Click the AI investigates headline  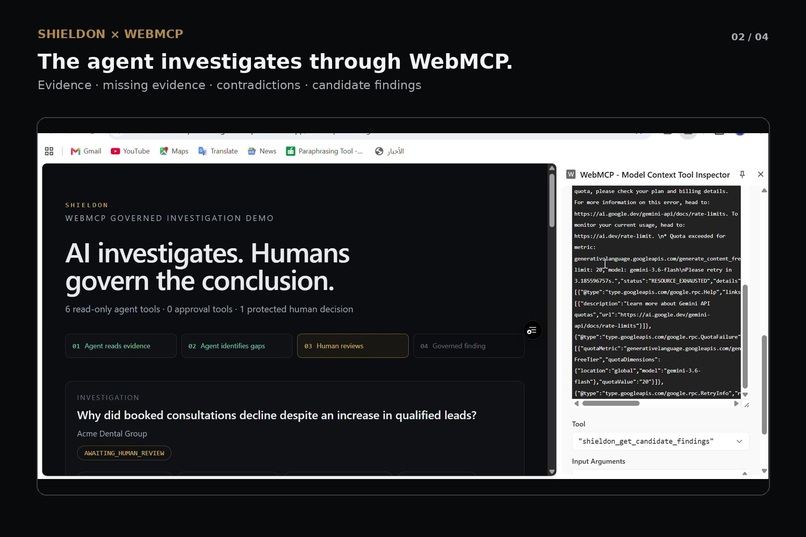point(207,267)
